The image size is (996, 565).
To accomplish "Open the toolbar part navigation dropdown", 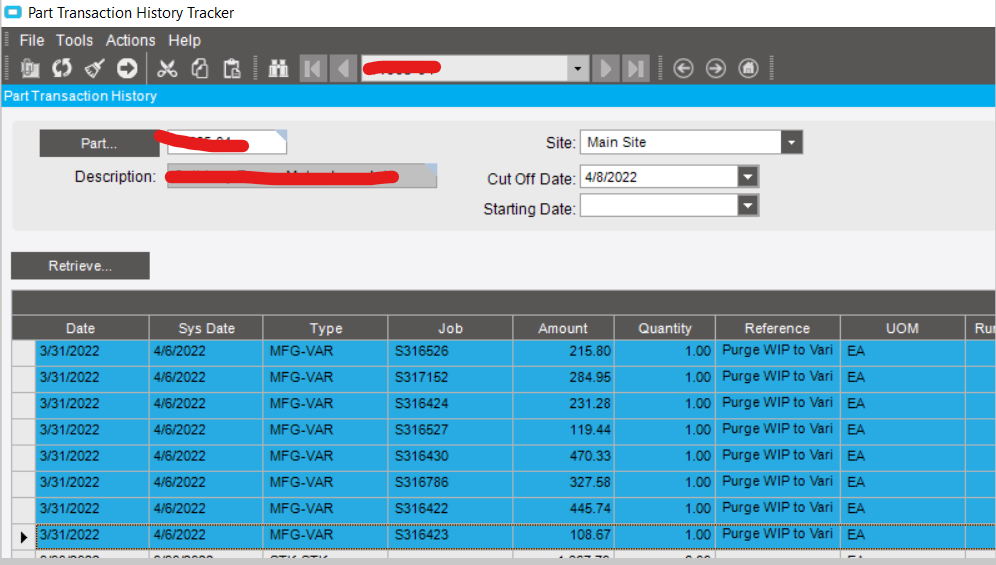I will tap(577, 68).
